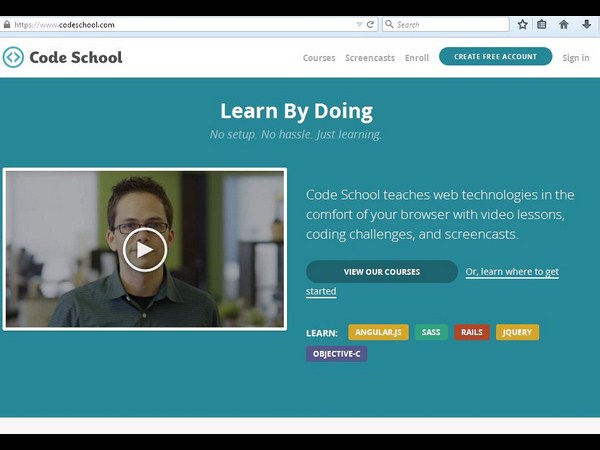This screenshot has width=600, height=450.
Task: Select the red Rails tag
Action: click(472, 332)
